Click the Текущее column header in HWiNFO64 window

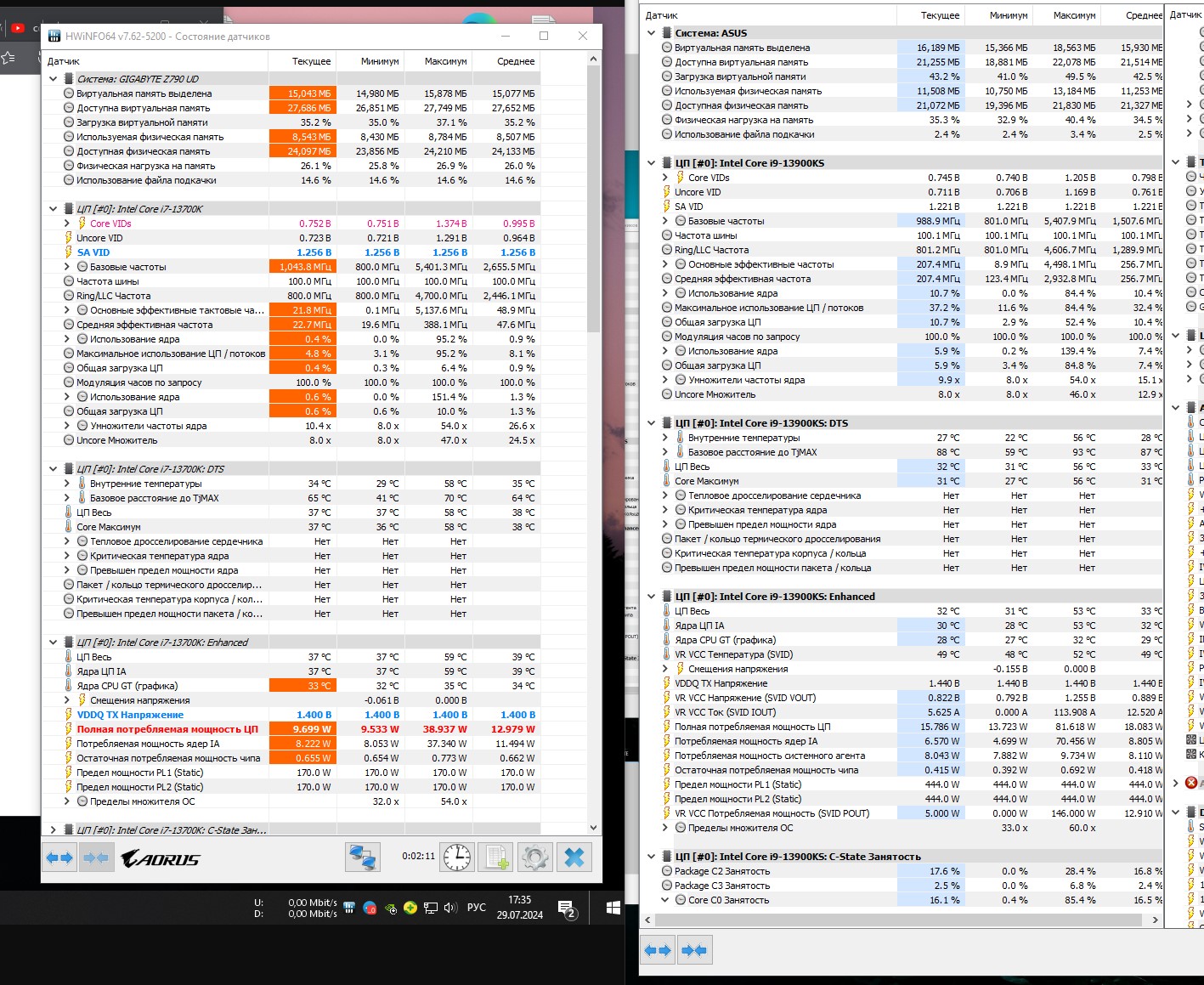coord(302,61)
